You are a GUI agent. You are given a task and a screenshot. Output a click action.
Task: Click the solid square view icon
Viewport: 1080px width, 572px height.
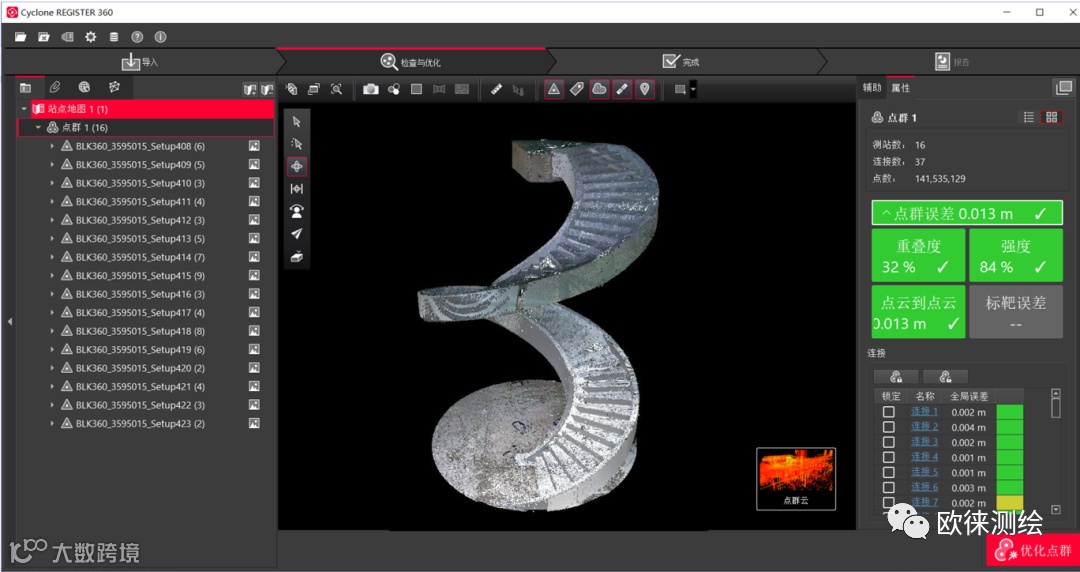pos(417,89)
